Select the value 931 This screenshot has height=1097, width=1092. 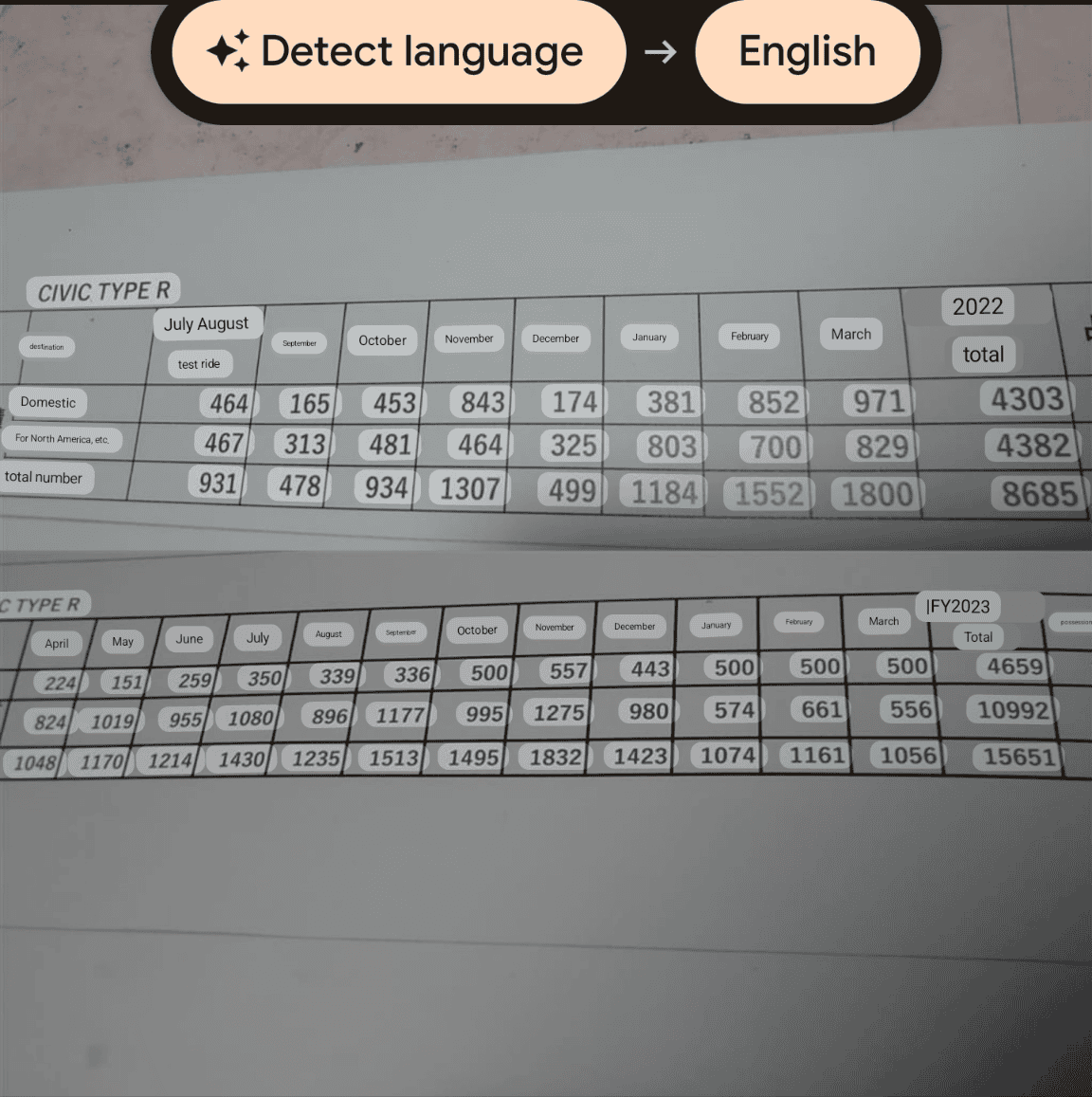218,483
